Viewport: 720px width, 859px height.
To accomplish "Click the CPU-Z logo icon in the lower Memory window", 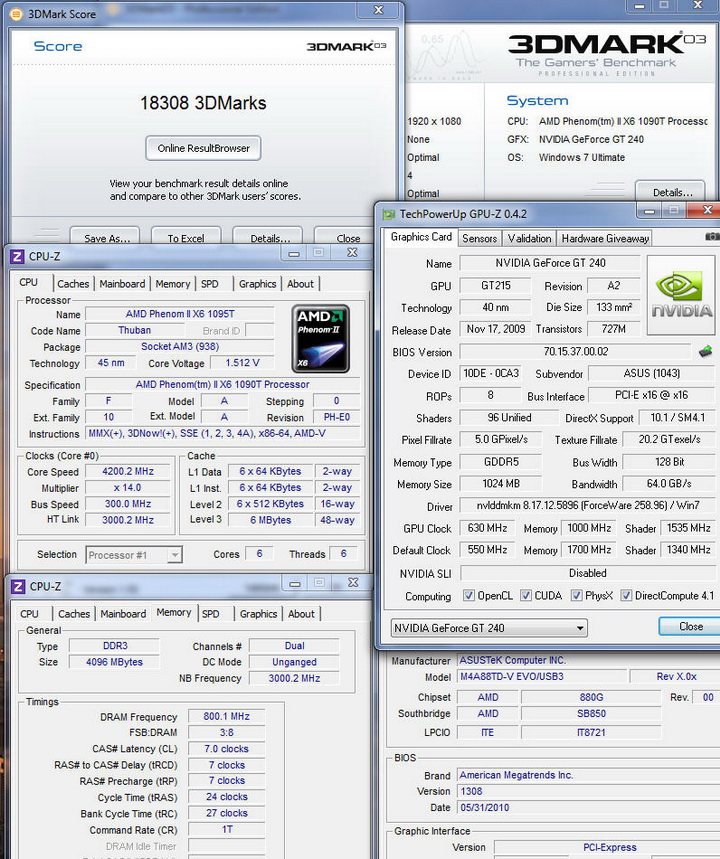I will 18,587.
